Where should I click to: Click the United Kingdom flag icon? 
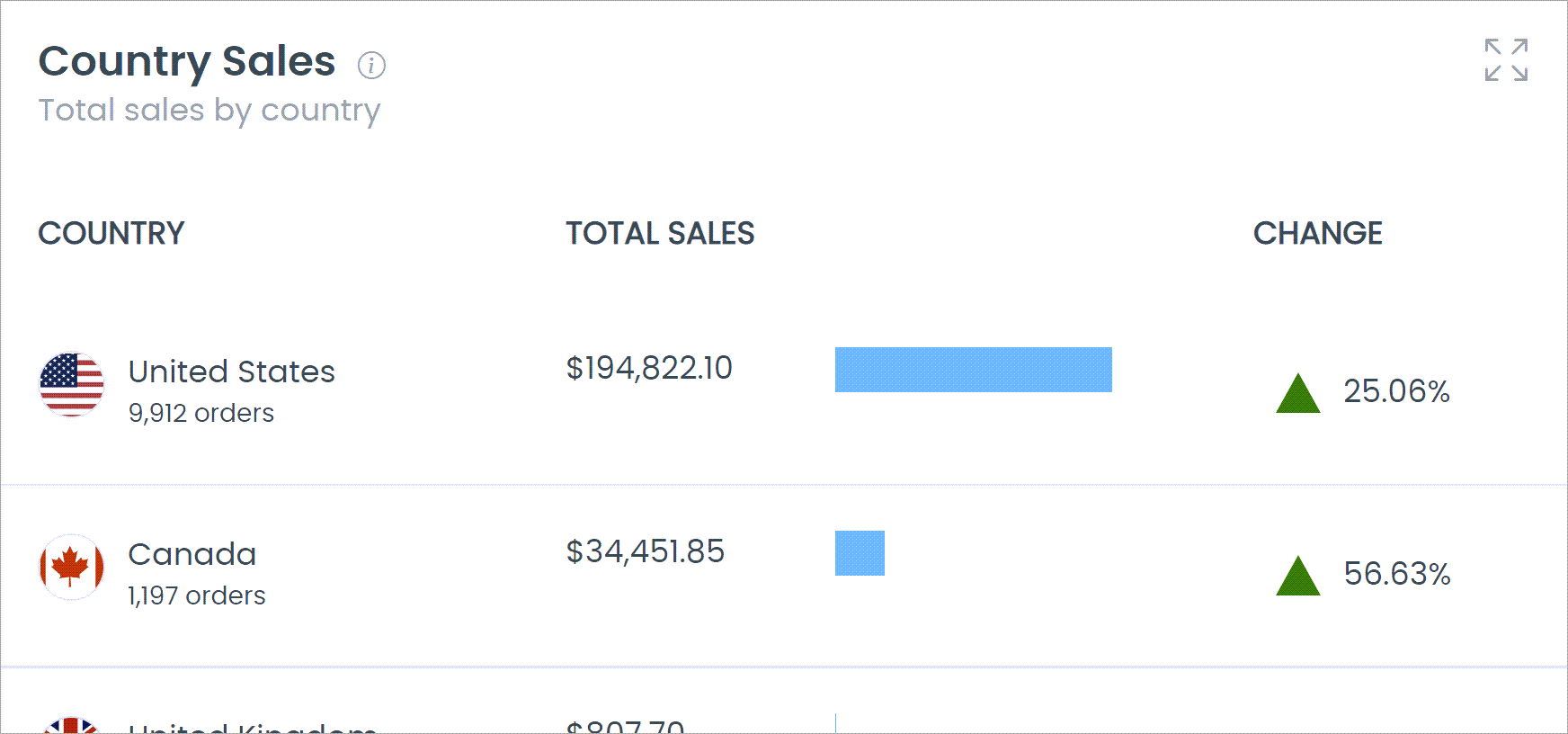coord(71,730)
